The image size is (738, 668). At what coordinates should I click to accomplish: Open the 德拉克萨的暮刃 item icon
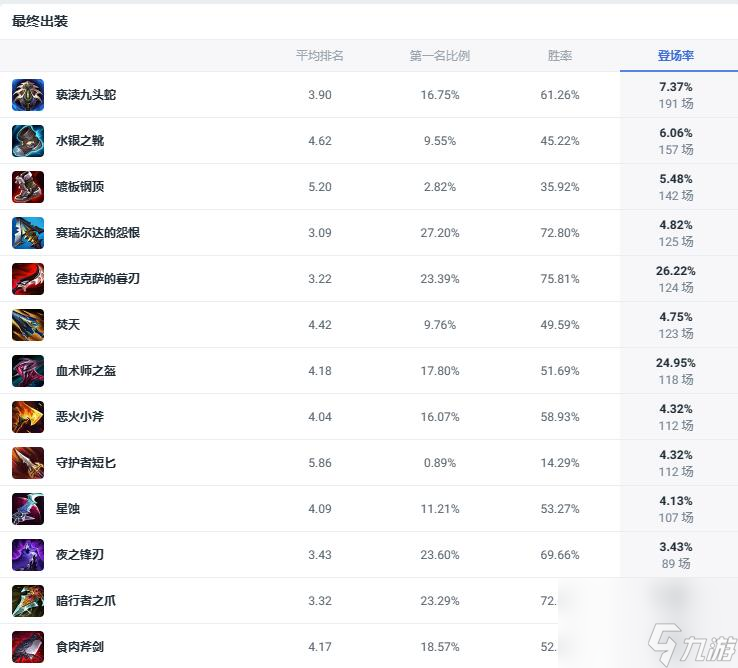[28, 279]
